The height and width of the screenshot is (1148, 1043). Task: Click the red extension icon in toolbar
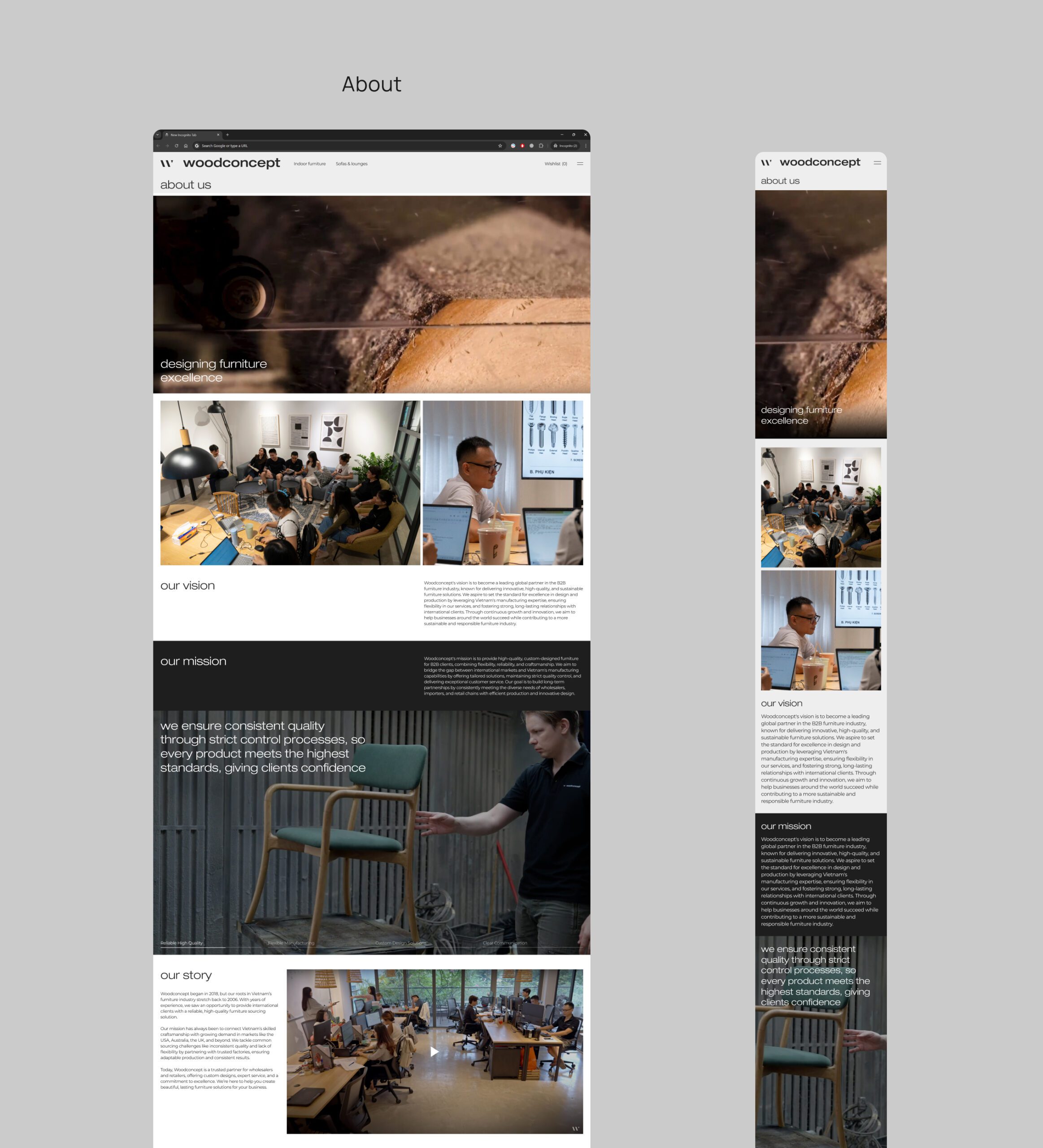coord(522,146)
